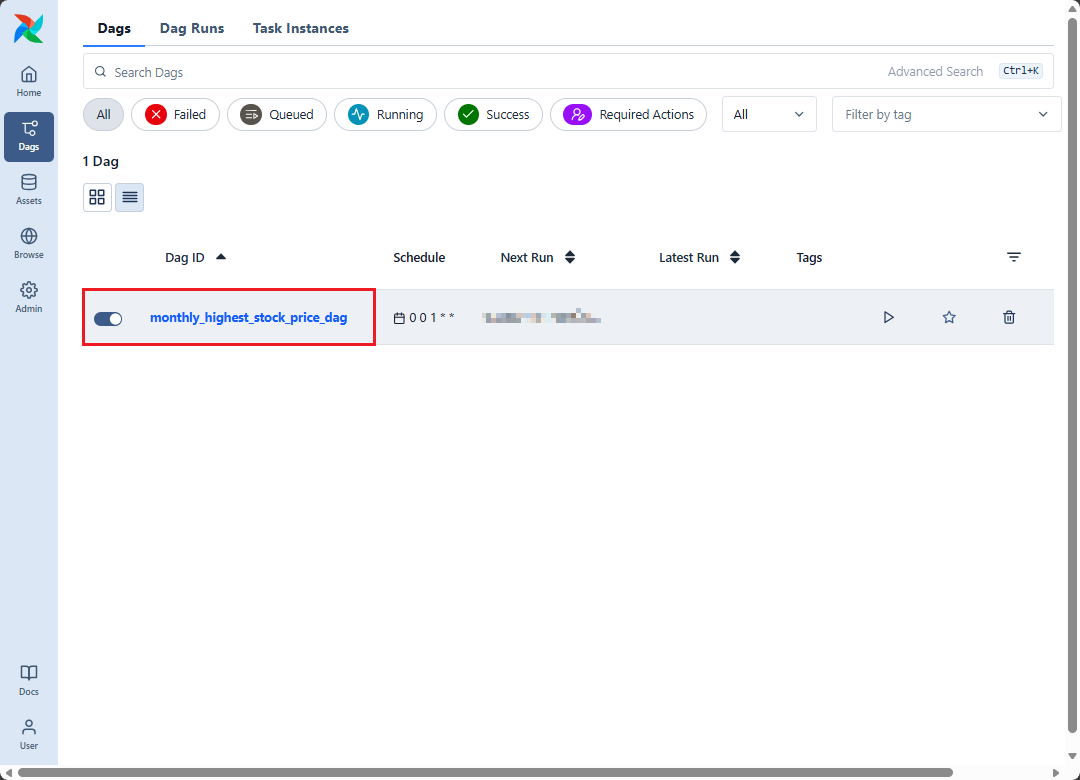The height and width of the screenshot is (780, 1080).
Task: Open Docs from the sidebar
Action: pos(29,680)
